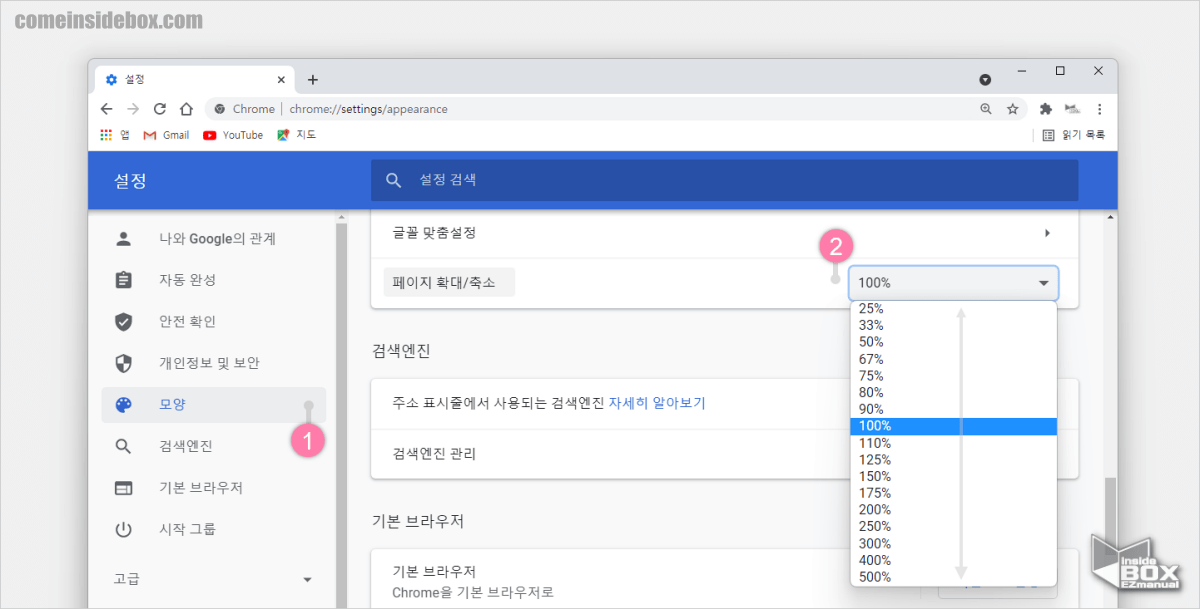Open 기본 브라우저 sidebar section
The image size is (1200, 609).
pyautogui.click(x=214, y=488)
